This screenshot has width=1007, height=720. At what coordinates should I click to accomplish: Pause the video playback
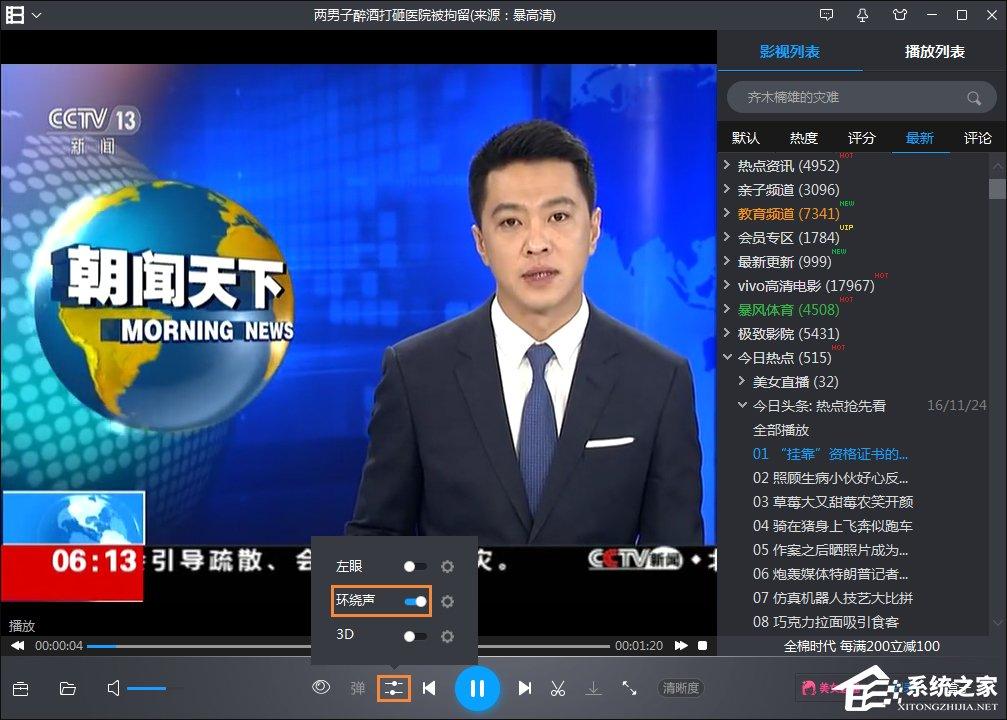click(x=477, y=688)
